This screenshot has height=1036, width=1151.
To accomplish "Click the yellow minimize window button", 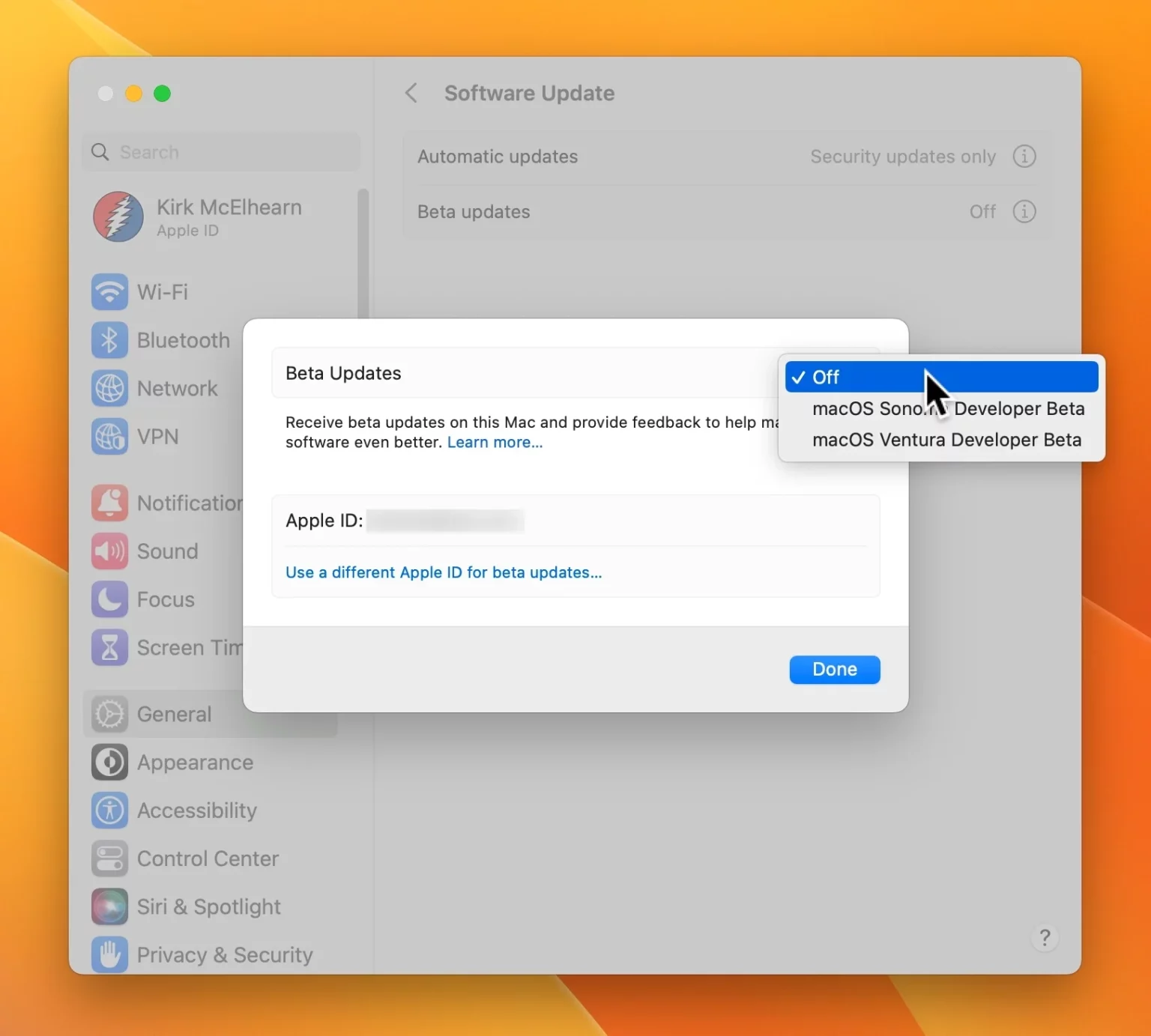I will [x=134, y=94].
